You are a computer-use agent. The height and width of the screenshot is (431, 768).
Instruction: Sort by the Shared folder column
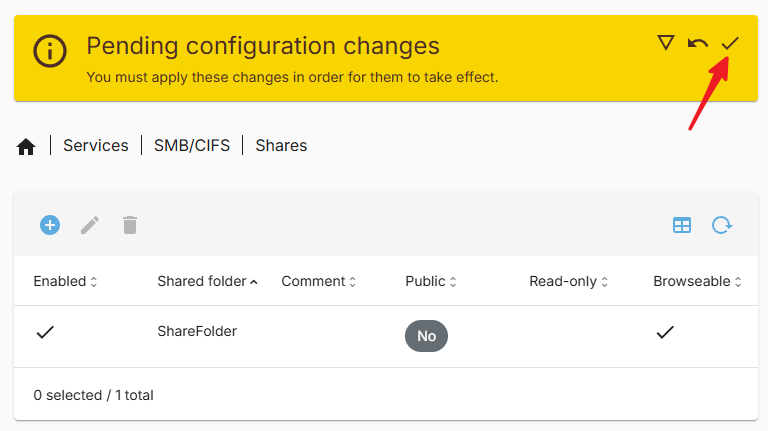[x=207, y=281]
